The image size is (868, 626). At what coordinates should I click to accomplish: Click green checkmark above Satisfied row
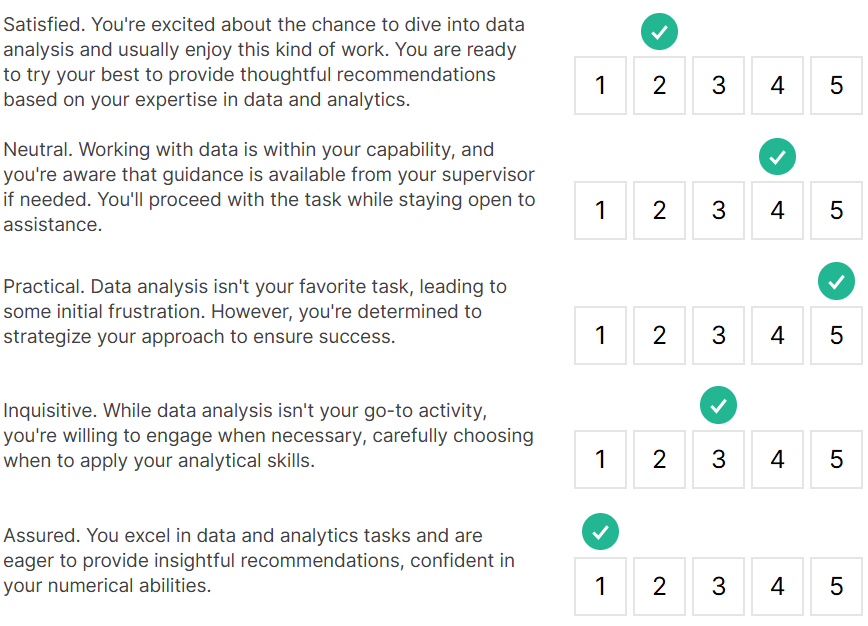tap(659, 32)
